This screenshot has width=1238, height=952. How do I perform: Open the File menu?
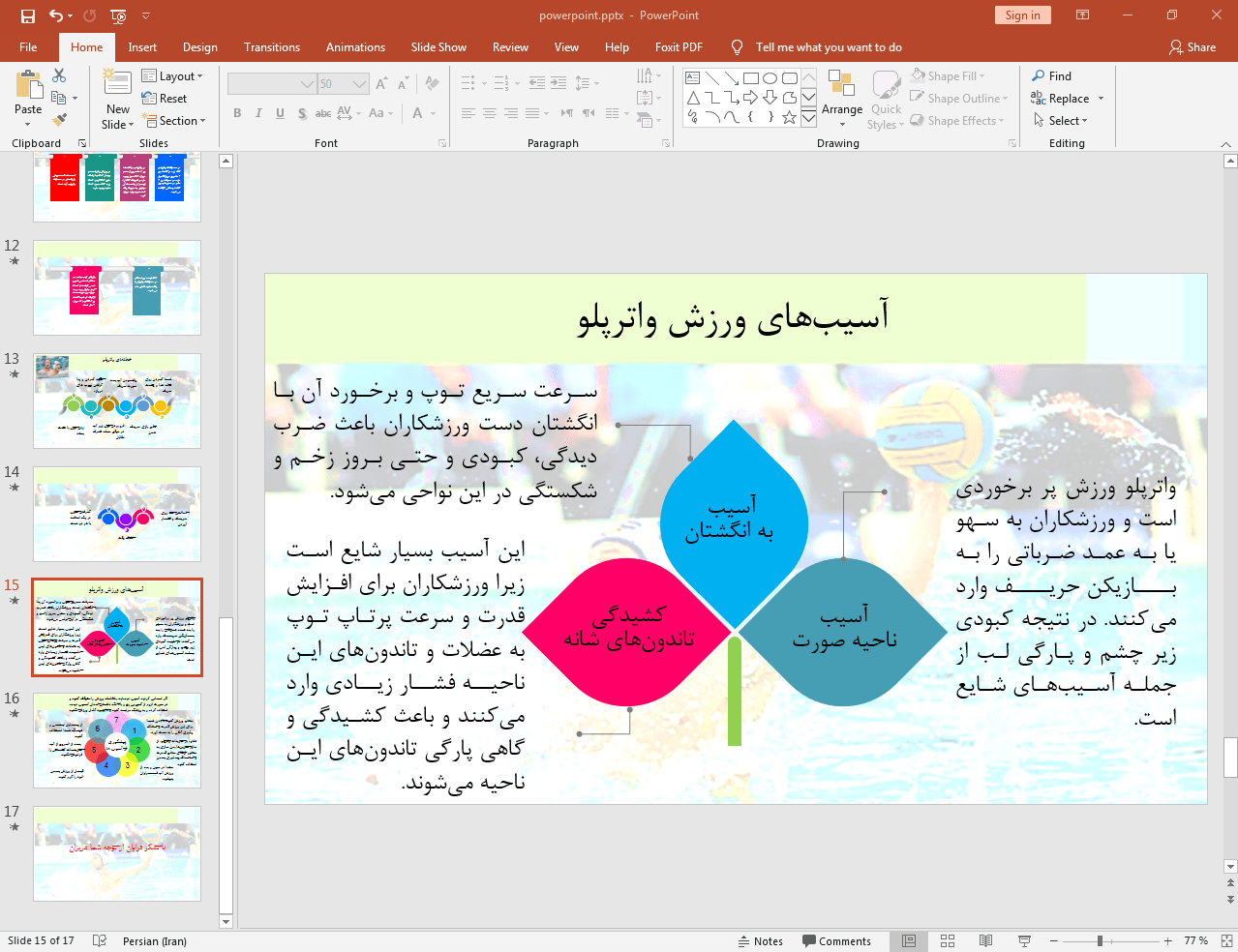coord(28,47)
